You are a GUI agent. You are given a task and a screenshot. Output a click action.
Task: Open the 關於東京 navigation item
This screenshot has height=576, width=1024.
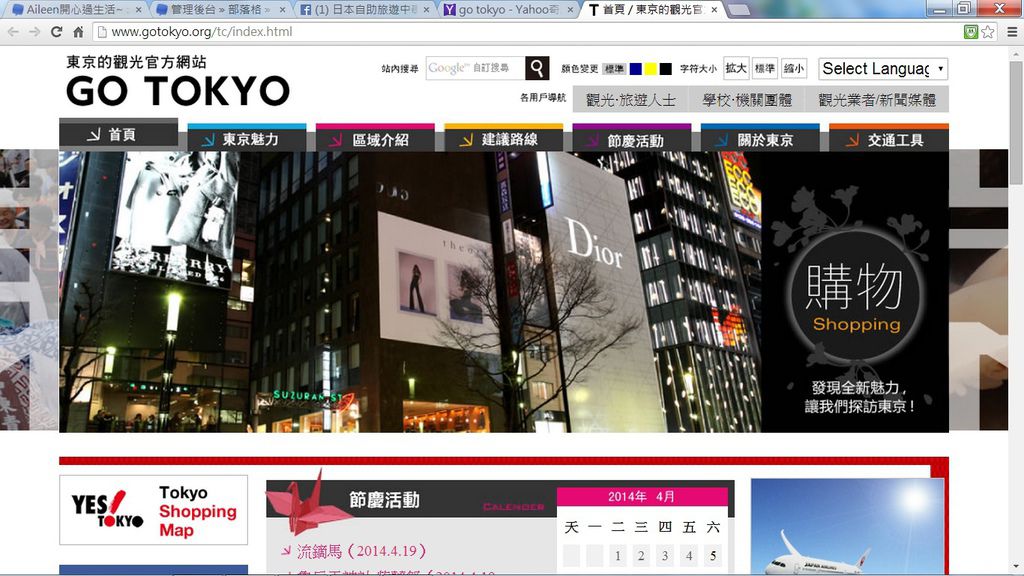pyautogui.click(x=760, y=138)
